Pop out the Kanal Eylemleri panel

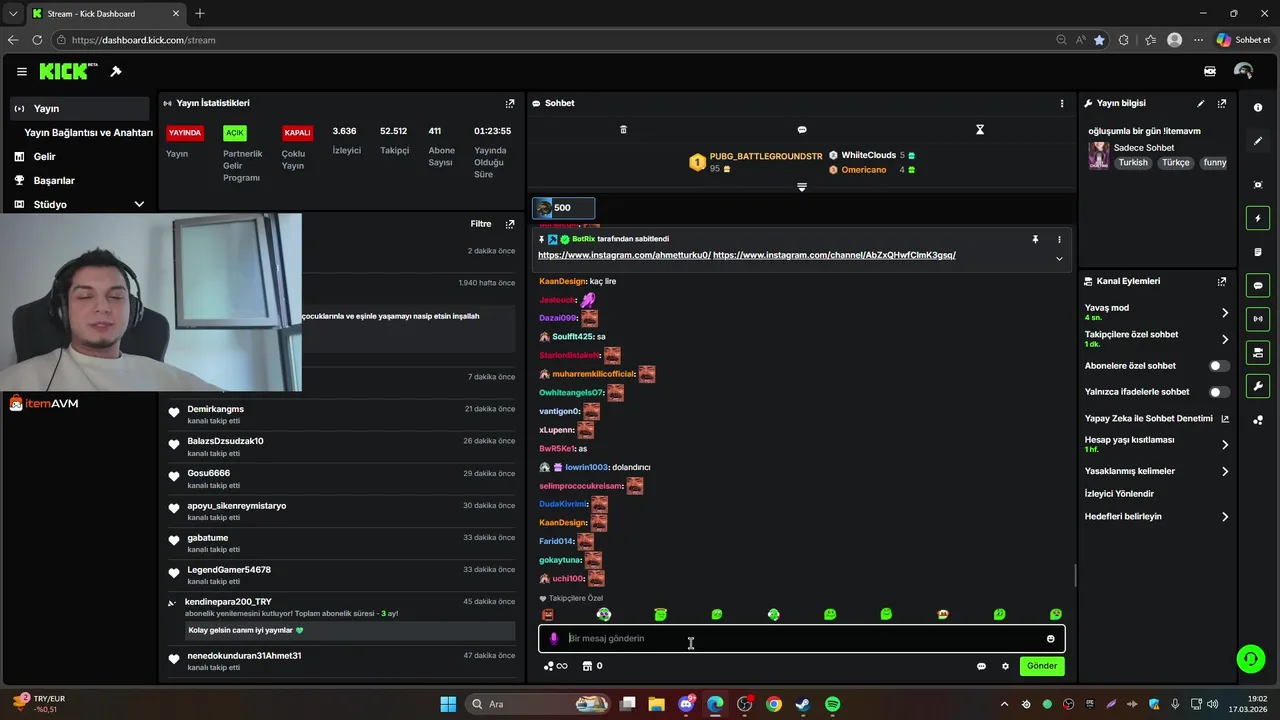click(1222, 282)
